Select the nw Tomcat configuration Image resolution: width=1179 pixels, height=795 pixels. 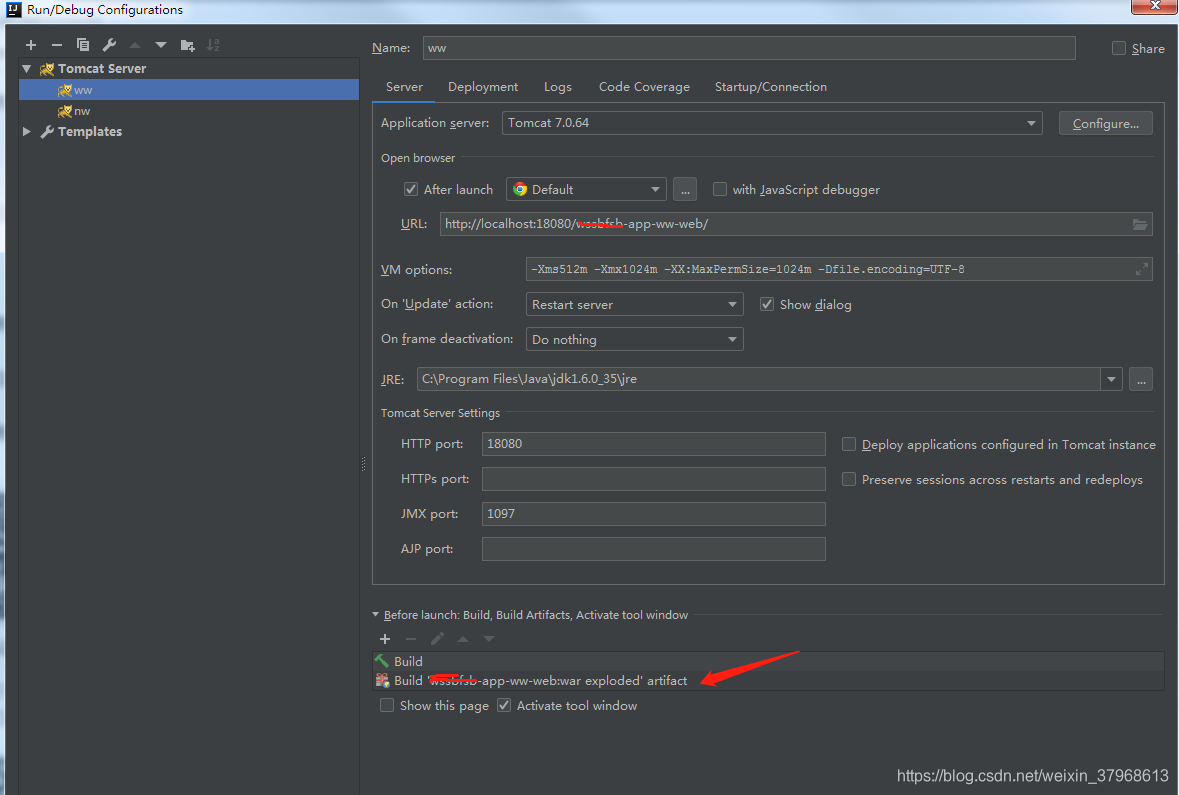pos(80,111)
